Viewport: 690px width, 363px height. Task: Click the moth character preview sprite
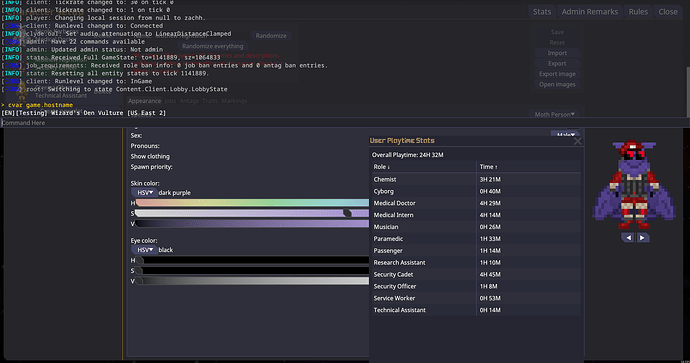tap(634, 185)
